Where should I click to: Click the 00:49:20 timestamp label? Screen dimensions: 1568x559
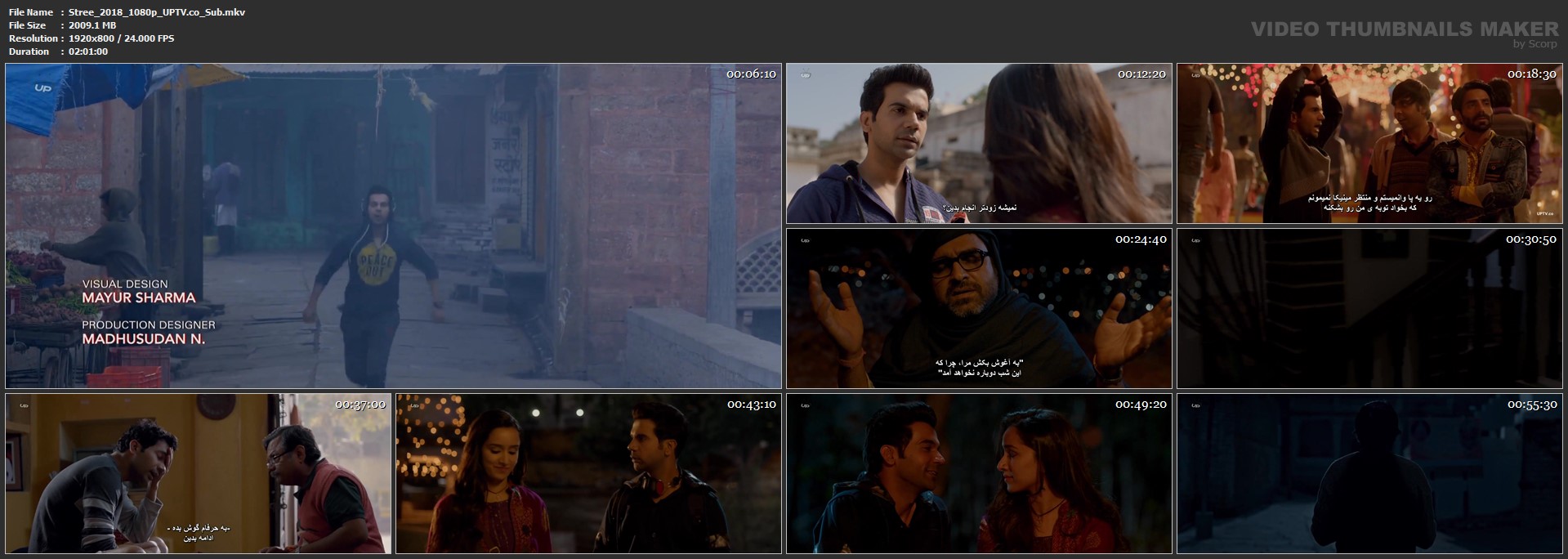(x=1141, y=405)
